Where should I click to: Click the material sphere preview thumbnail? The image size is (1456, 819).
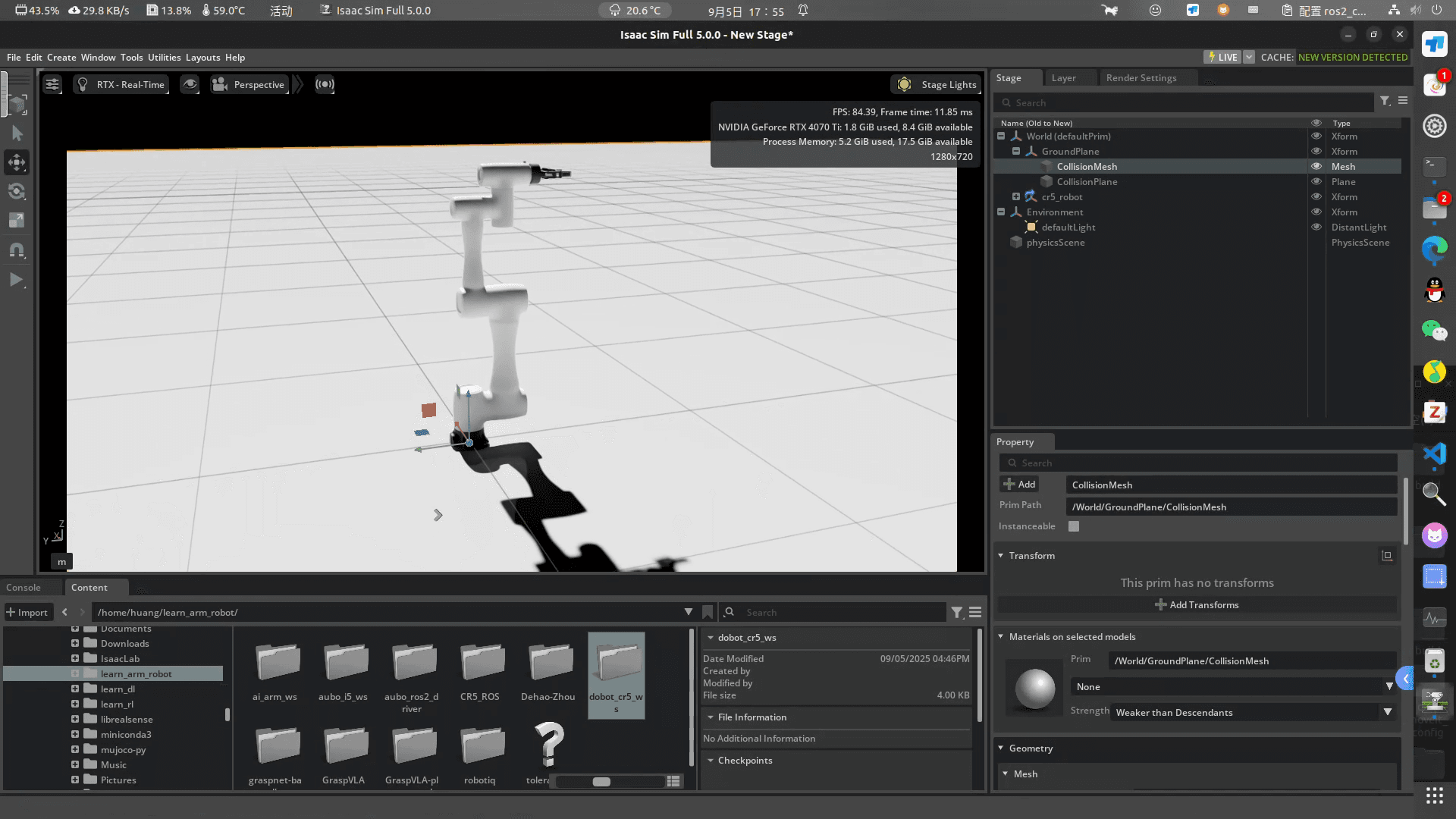[1033, 687]
